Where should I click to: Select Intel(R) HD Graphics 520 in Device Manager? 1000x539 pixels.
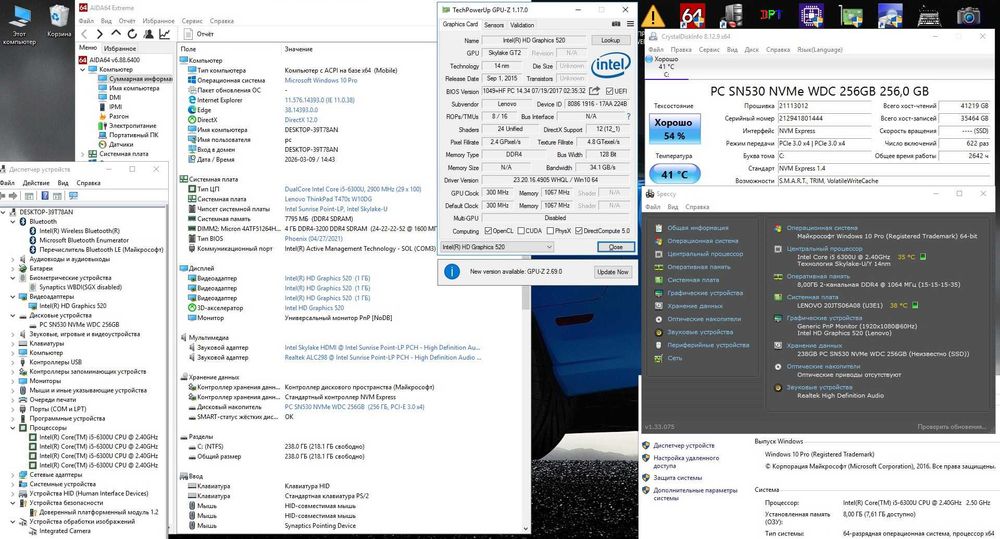pyautogui.click(x=73, y=306)
